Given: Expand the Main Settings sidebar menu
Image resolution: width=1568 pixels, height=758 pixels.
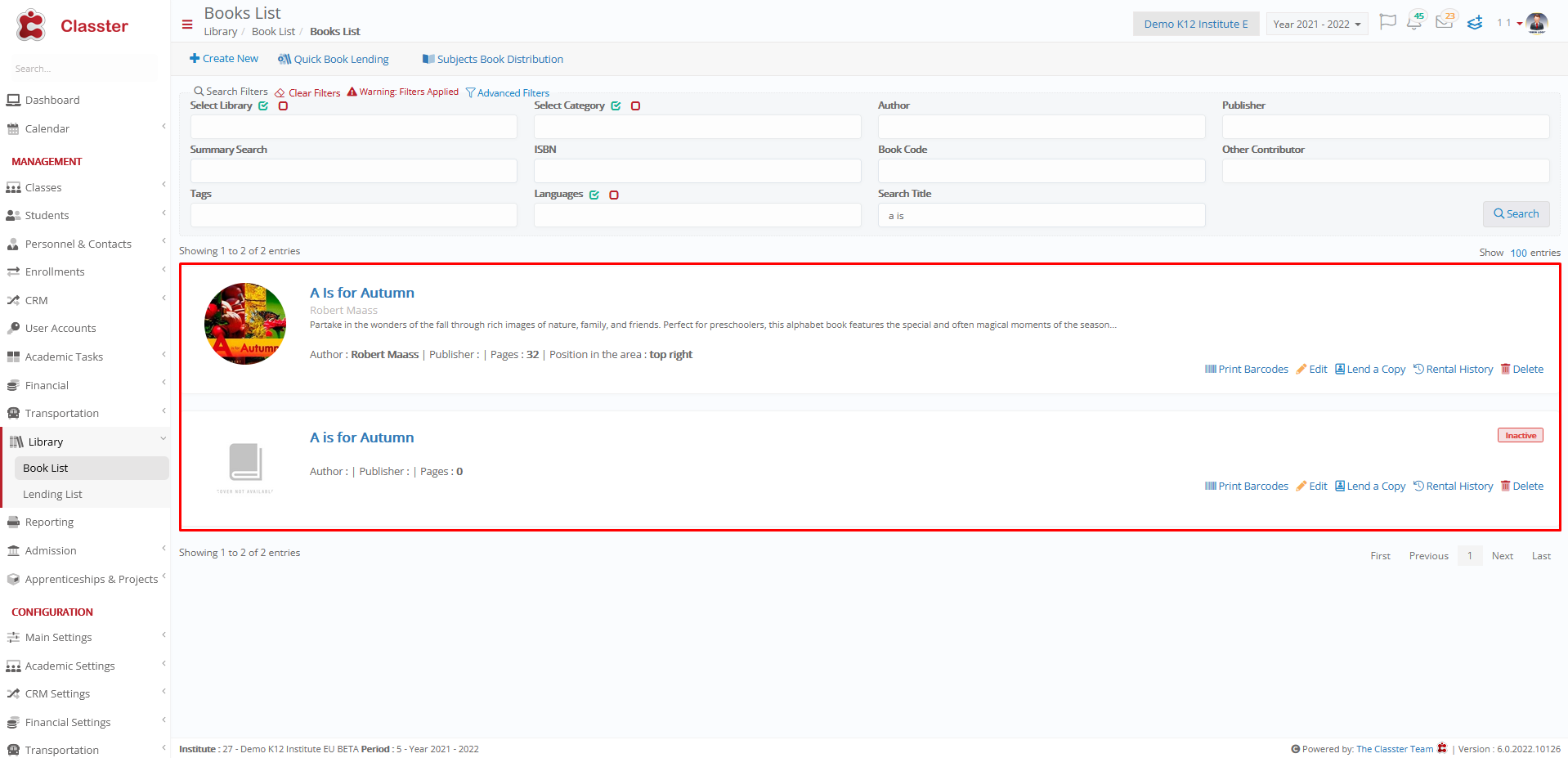Looking at the screenshot, I should pos(85,637).
